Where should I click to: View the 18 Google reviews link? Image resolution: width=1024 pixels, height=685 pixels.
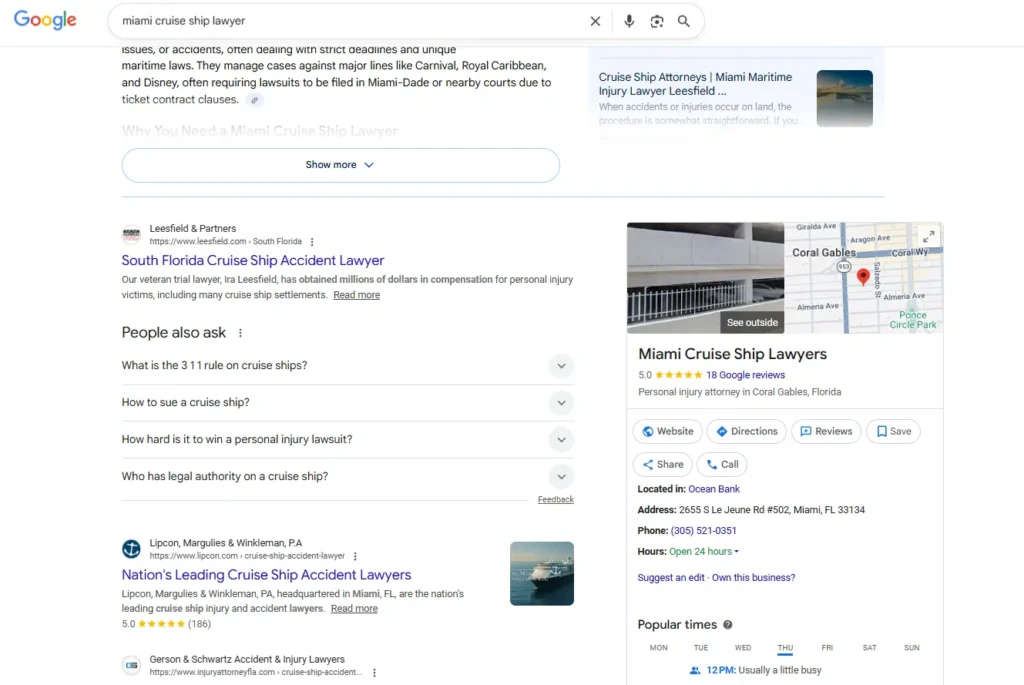click(745, 375)
